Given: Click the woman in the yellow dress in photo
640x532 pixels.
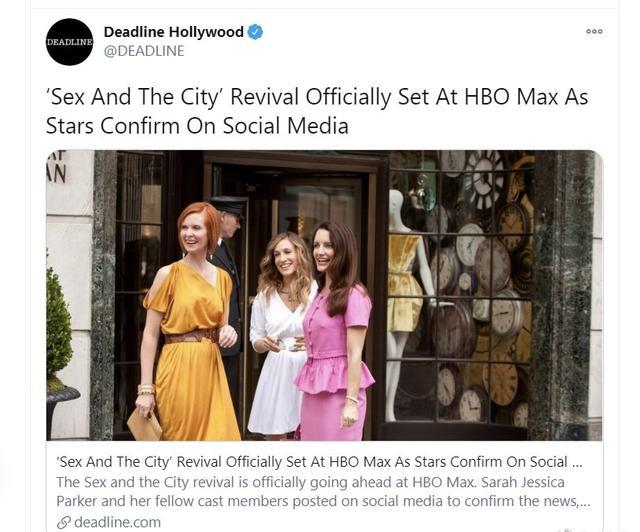Looking at the screenshot, I should click(x=188, y=323).
